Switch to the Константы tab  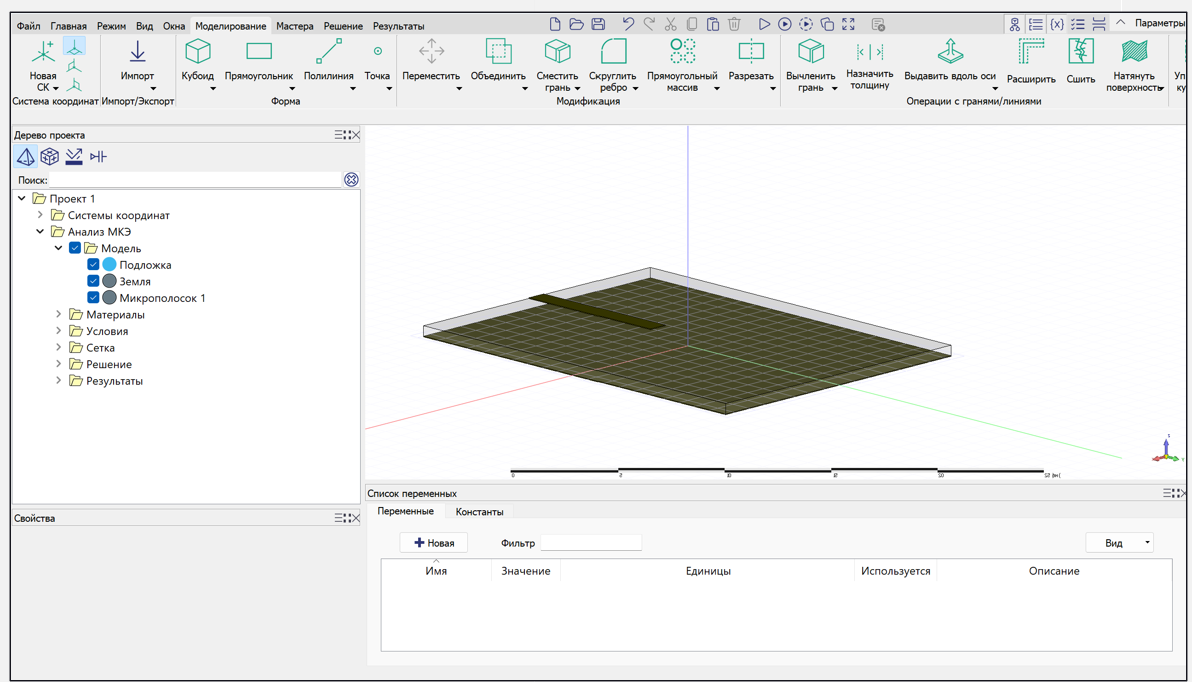click(x=479, y=512)
